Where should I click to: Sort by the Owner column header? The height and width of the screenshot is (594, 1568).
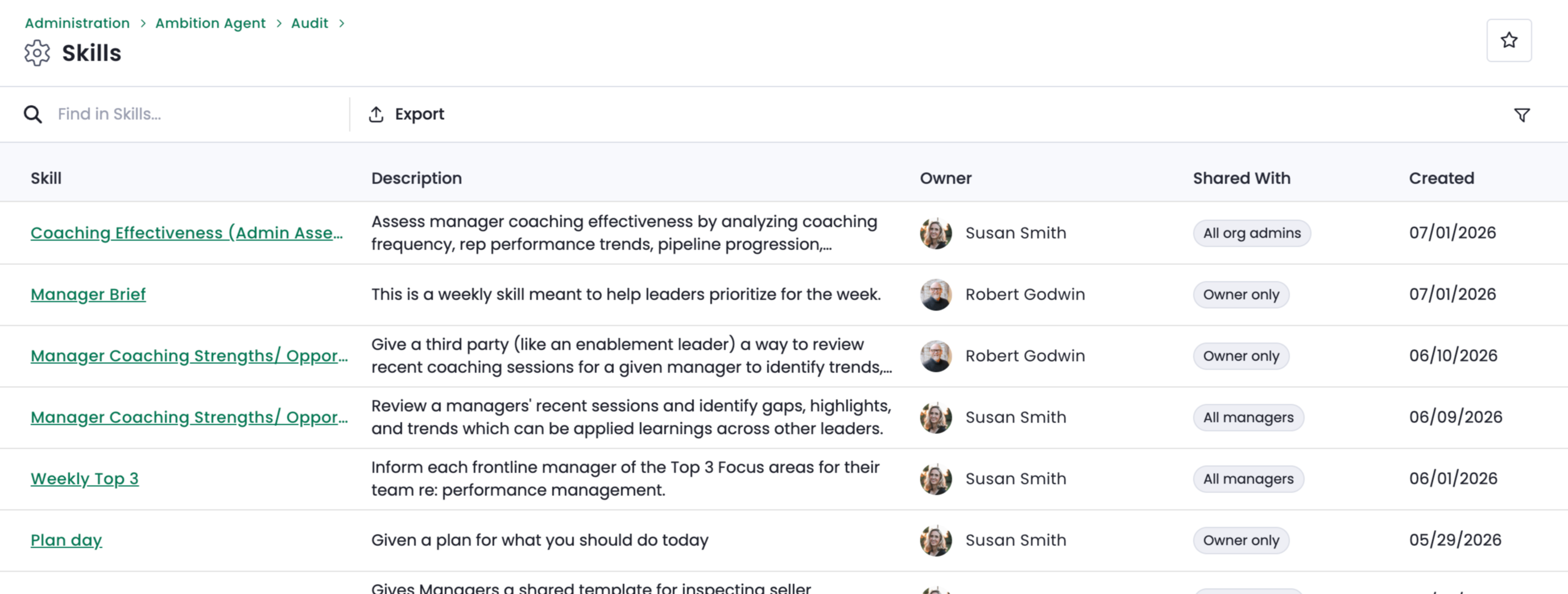(x=945, y=178)
